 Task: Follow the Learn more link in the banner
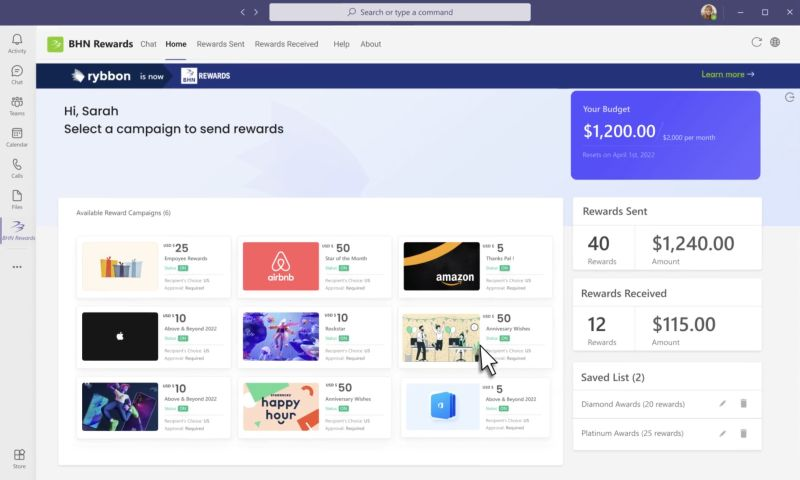point(728,74)
